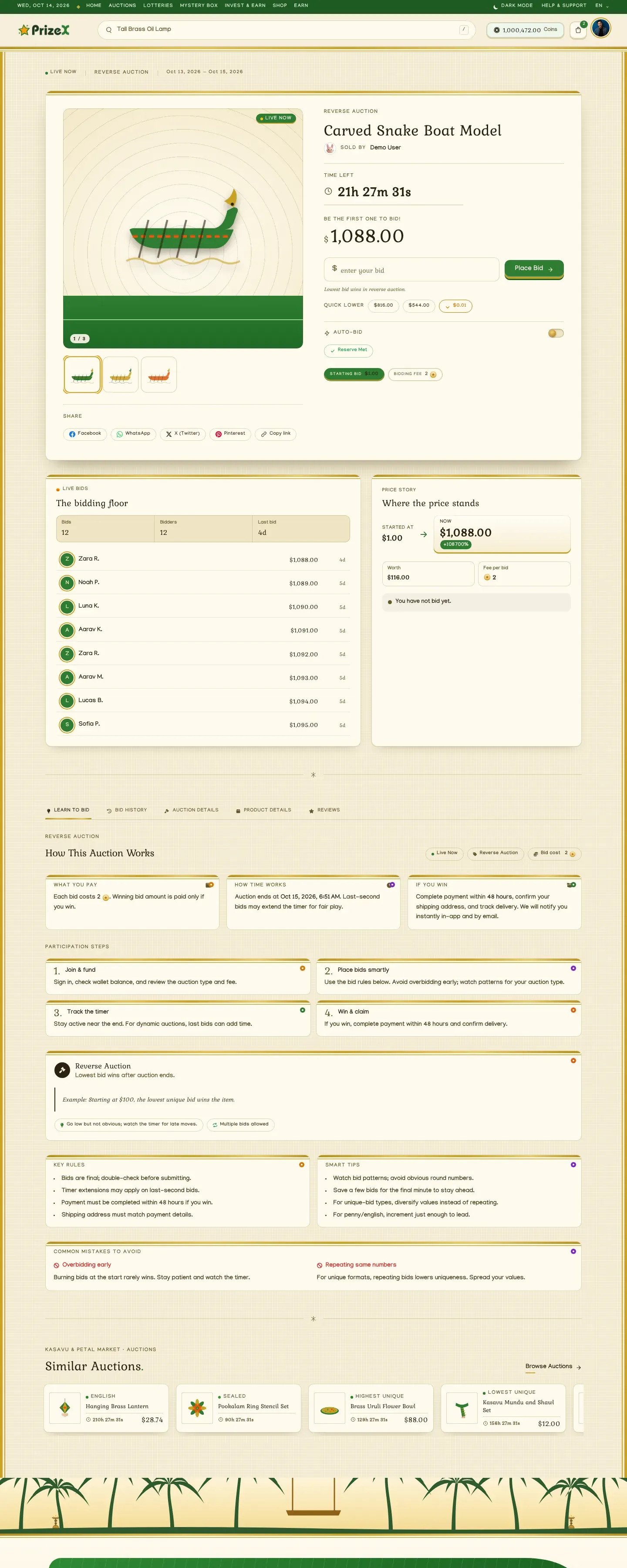
Task: Share via WhatsApp
Action: (x=133, y=434)
